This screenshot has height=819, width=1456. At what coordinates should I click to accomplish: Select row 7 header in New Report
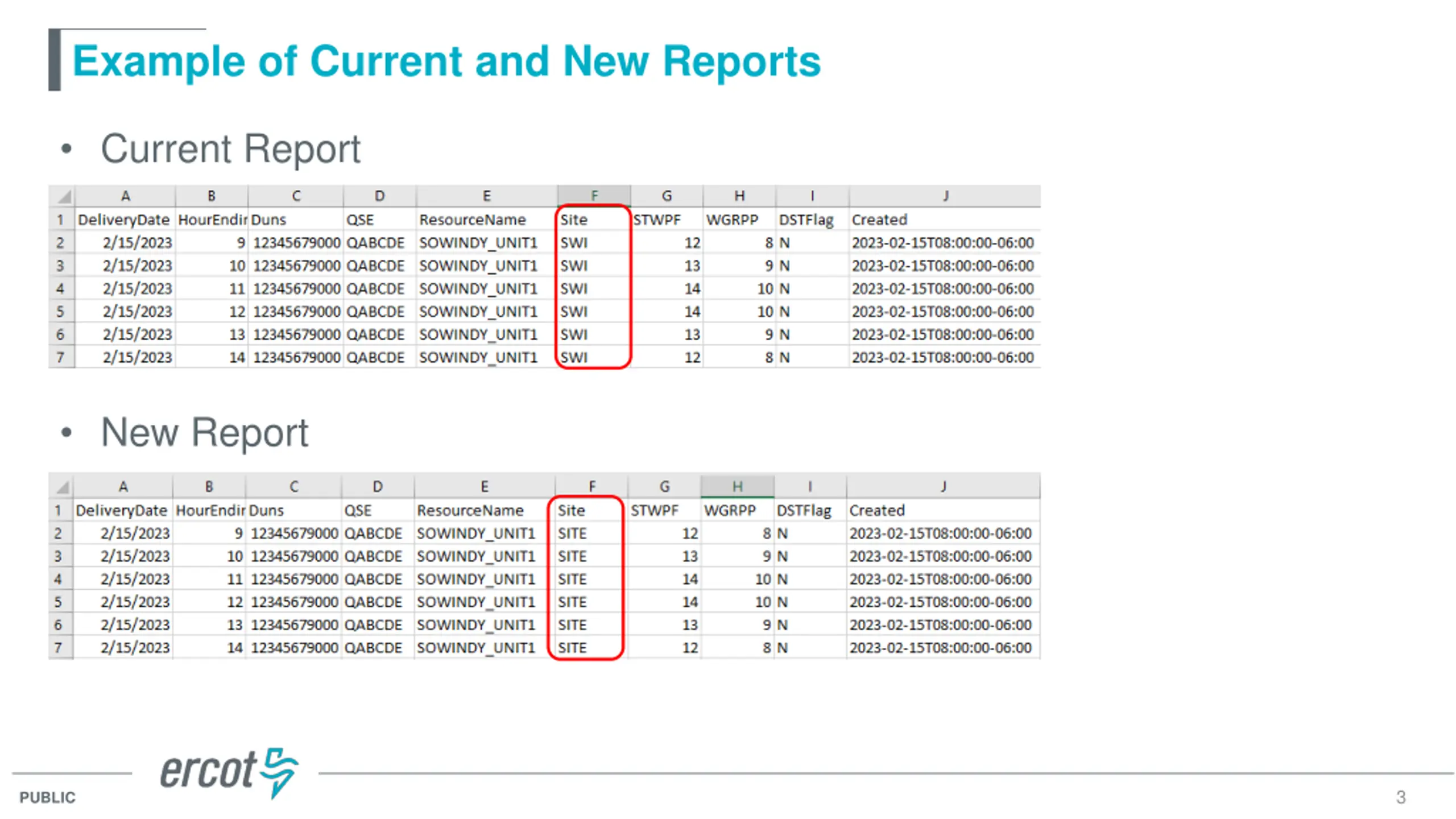pyautogui.click(x=60, y=647)
